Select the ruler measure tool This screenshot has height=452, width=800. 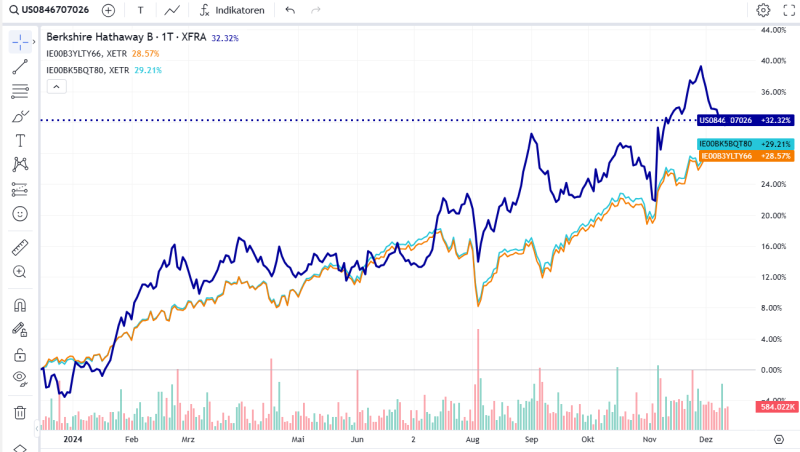click(20, 247)
